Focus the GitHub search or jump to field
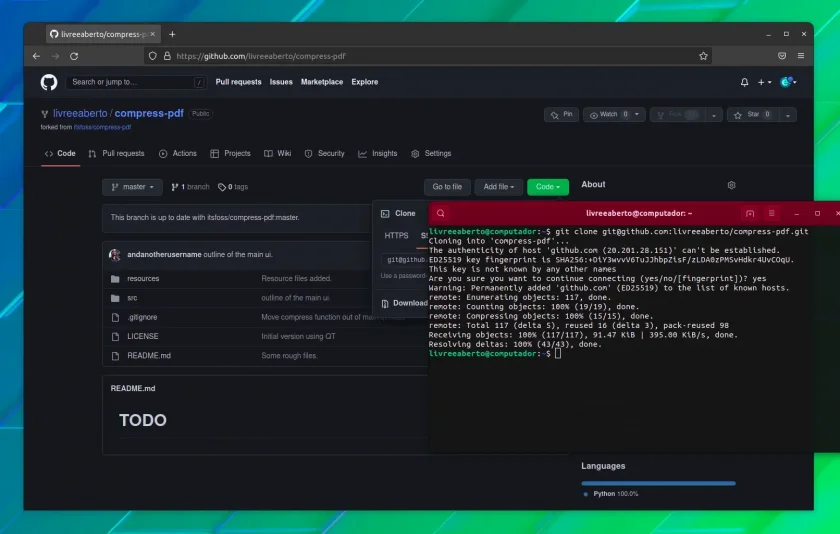 pyautogui.click(x=136, y=82)
